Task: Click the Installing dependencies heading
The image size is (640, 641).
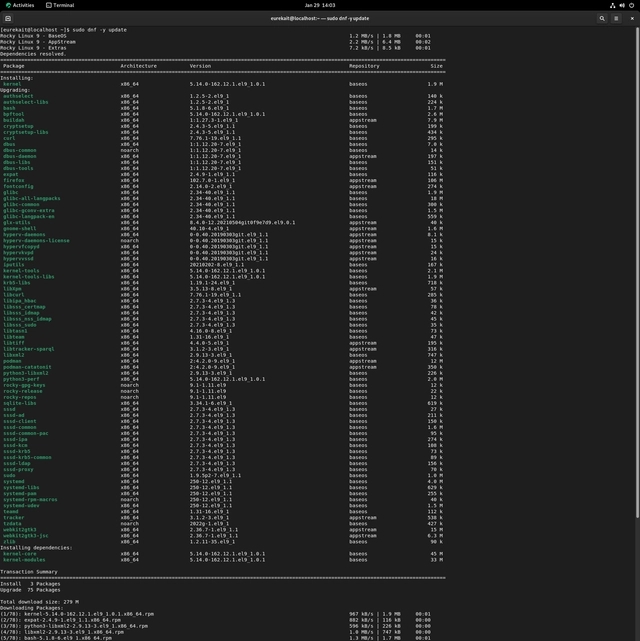Action: tap(37, 547)
